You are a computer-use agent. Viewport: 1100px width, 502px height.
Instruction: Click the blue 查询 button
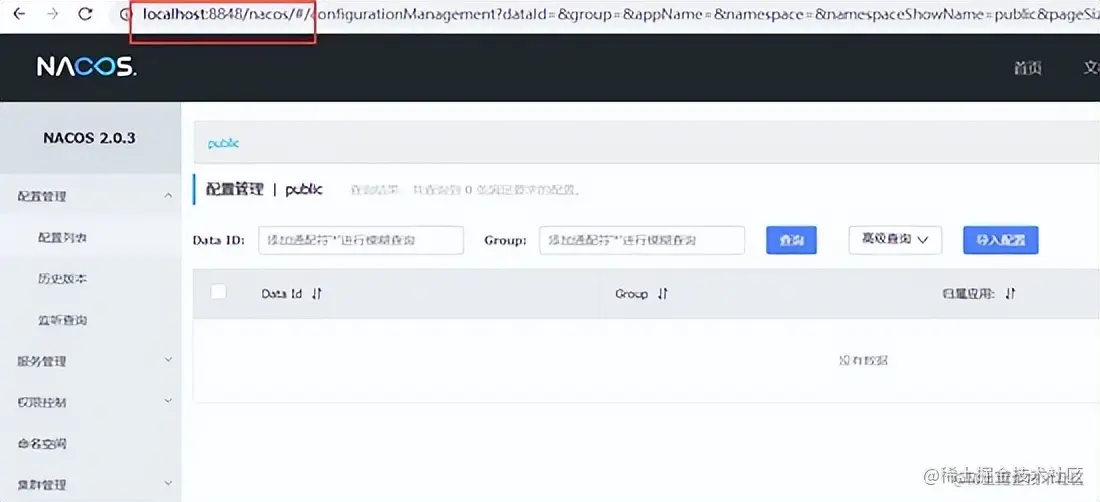point(791,240)
